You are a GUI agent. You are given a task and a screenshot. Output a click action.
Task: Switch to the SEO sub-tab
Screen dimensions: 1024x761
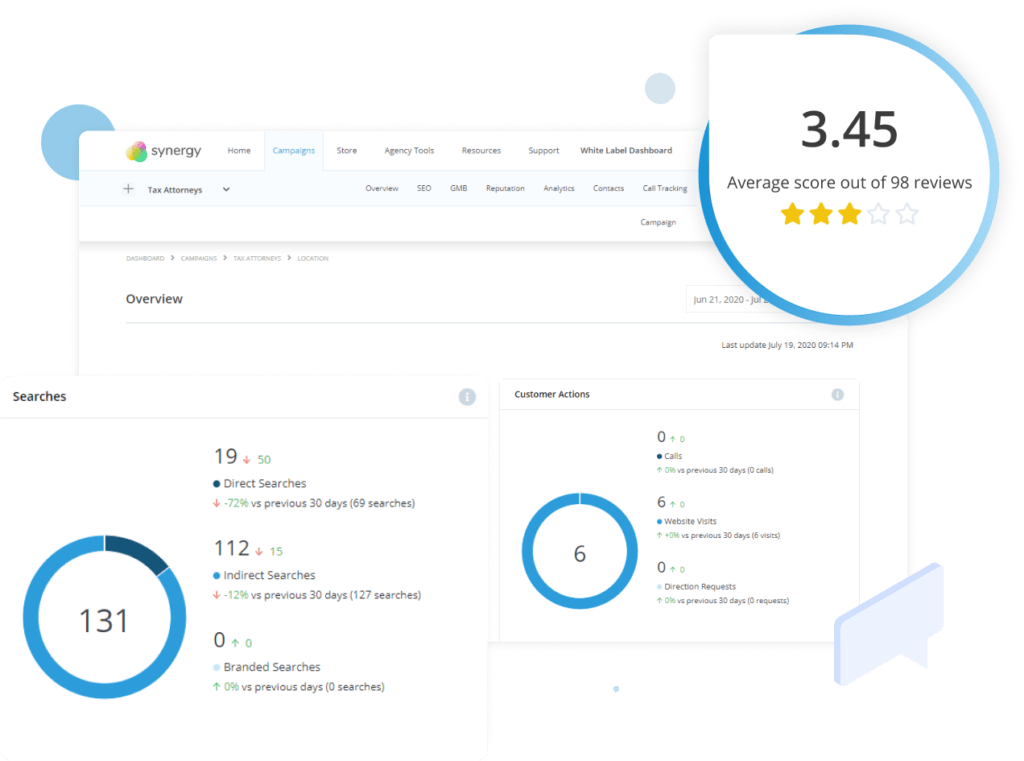424,188
